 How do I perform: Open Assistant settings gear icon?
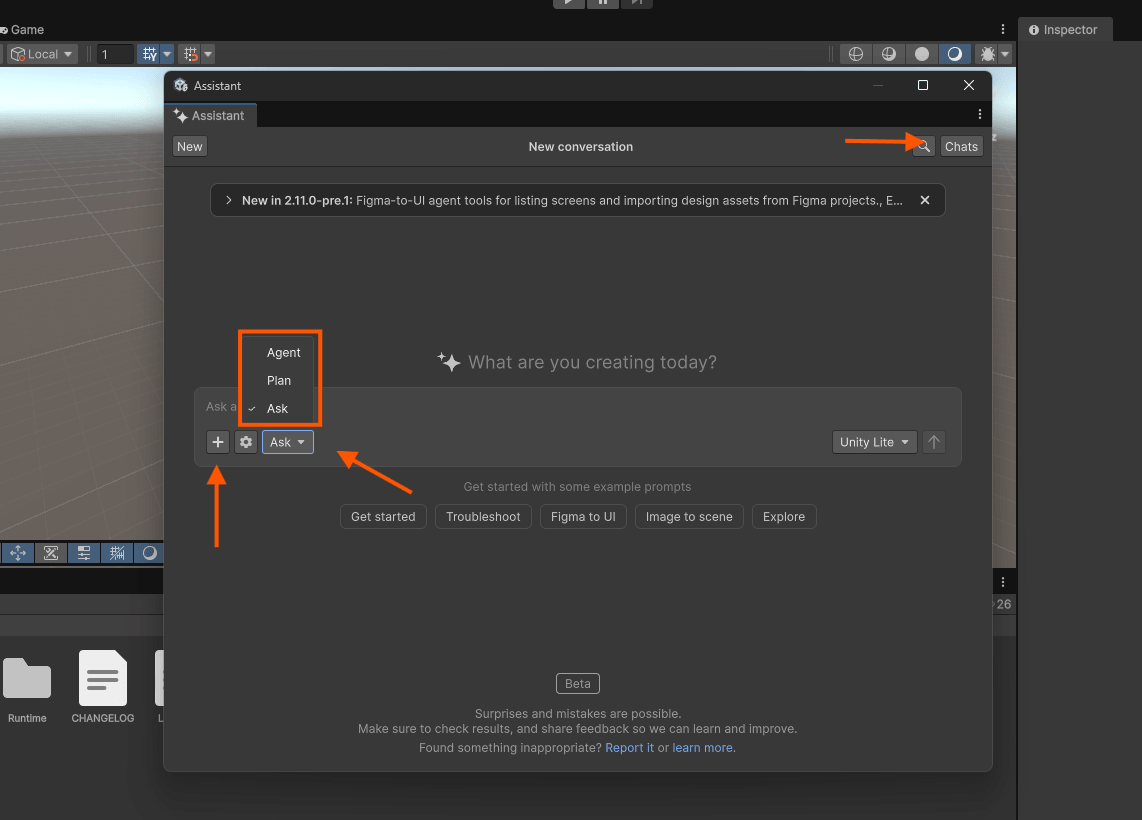tap(246, 442)
